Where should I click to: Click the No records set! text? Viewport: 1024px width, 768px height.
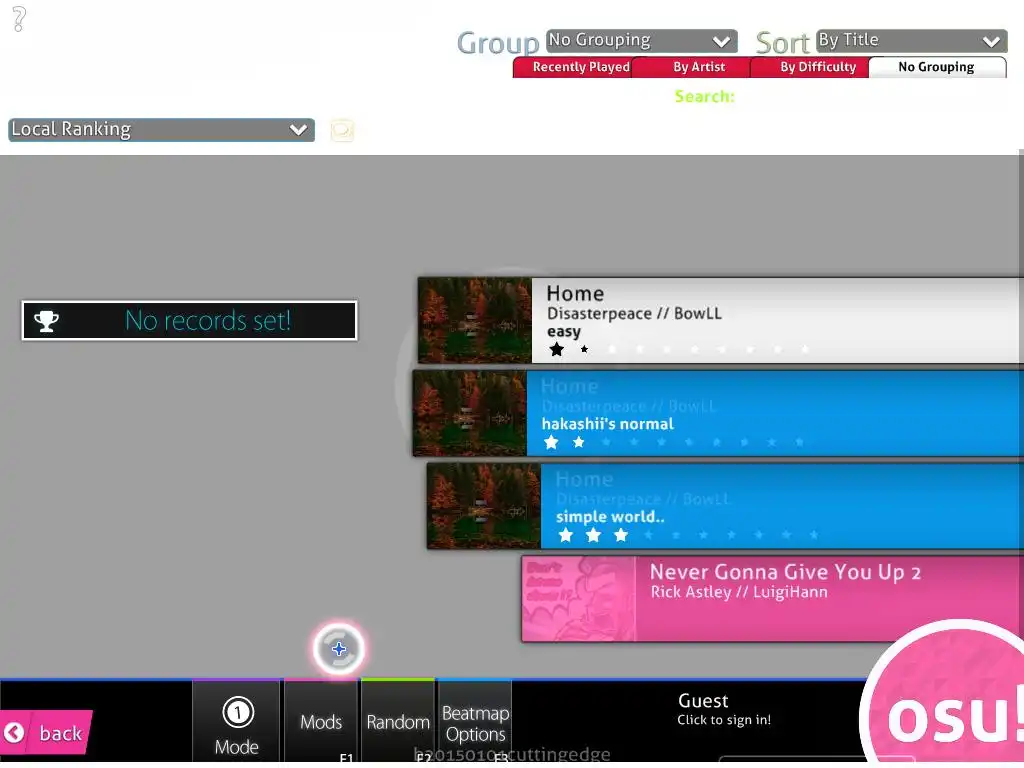[x=208, y=321]
